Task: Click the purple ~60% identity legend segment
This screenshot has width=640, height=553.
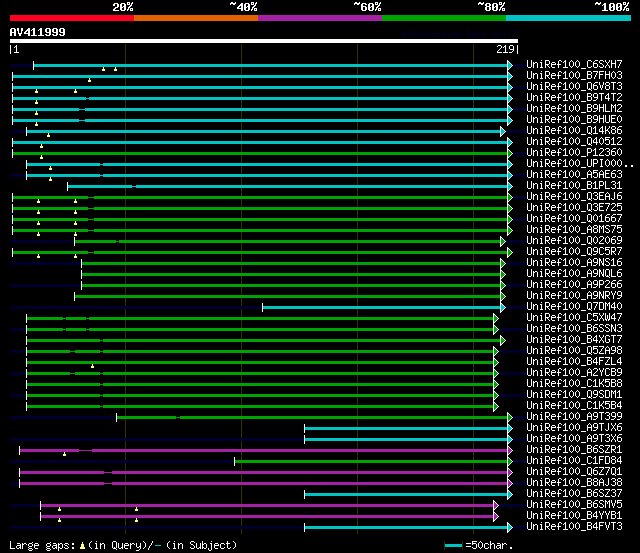Action: 319,18
